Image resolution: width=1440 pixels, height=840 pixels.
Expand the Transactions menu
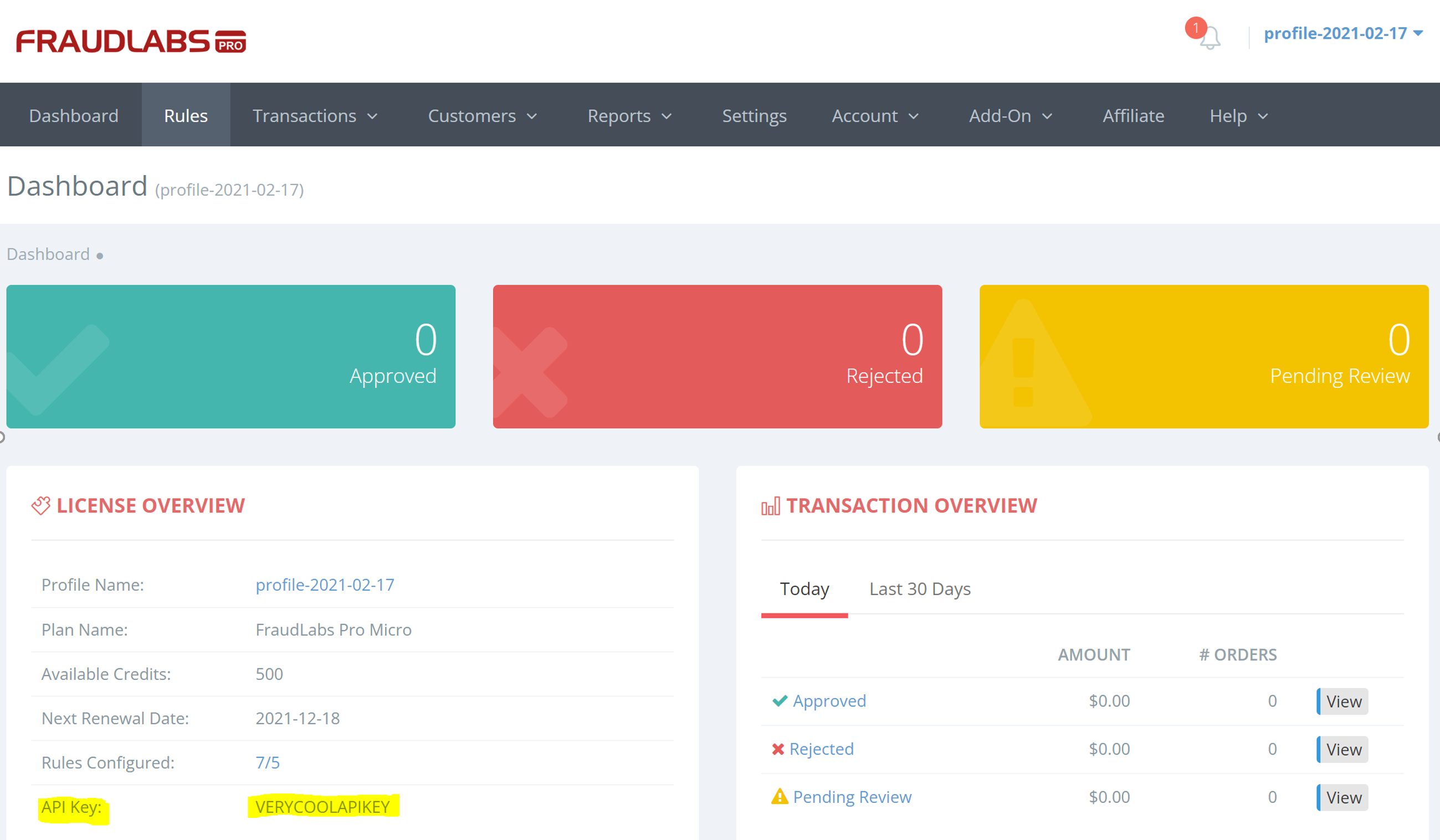[x=315, y=115]
